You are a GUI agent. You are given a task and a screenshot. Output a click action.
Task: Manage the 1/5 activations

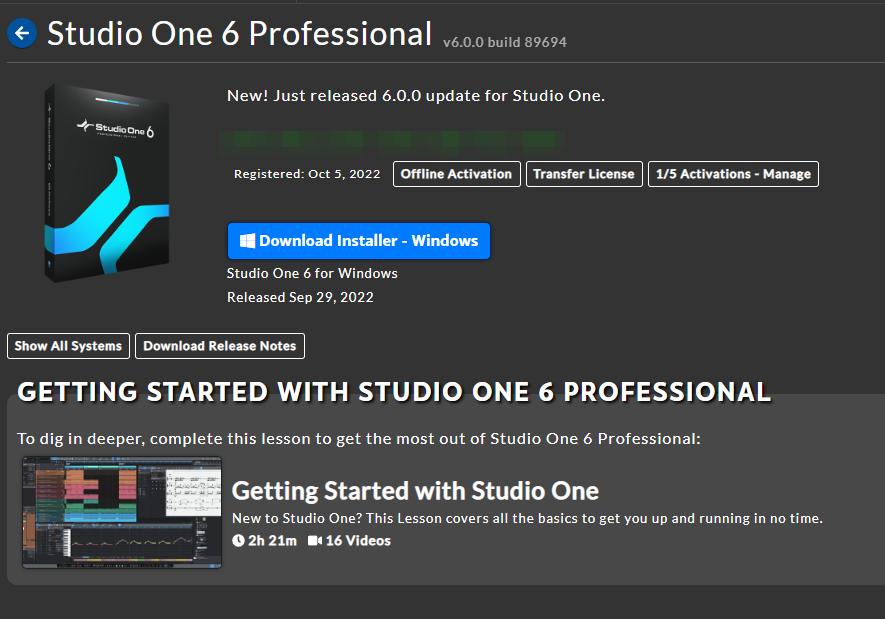click(x=733, y=174)
